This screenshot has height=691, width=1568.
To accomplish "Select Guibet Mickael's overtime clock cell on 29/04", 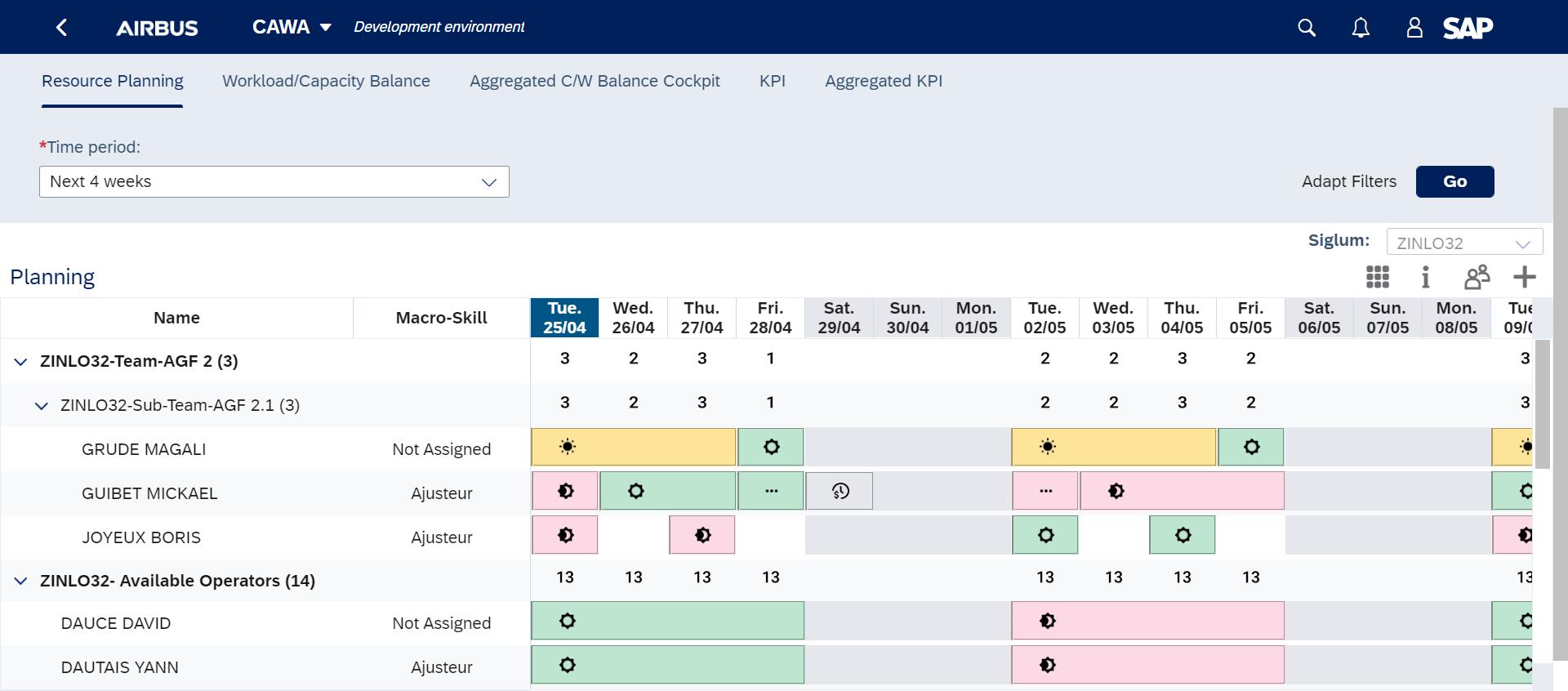I will point(840,491).
